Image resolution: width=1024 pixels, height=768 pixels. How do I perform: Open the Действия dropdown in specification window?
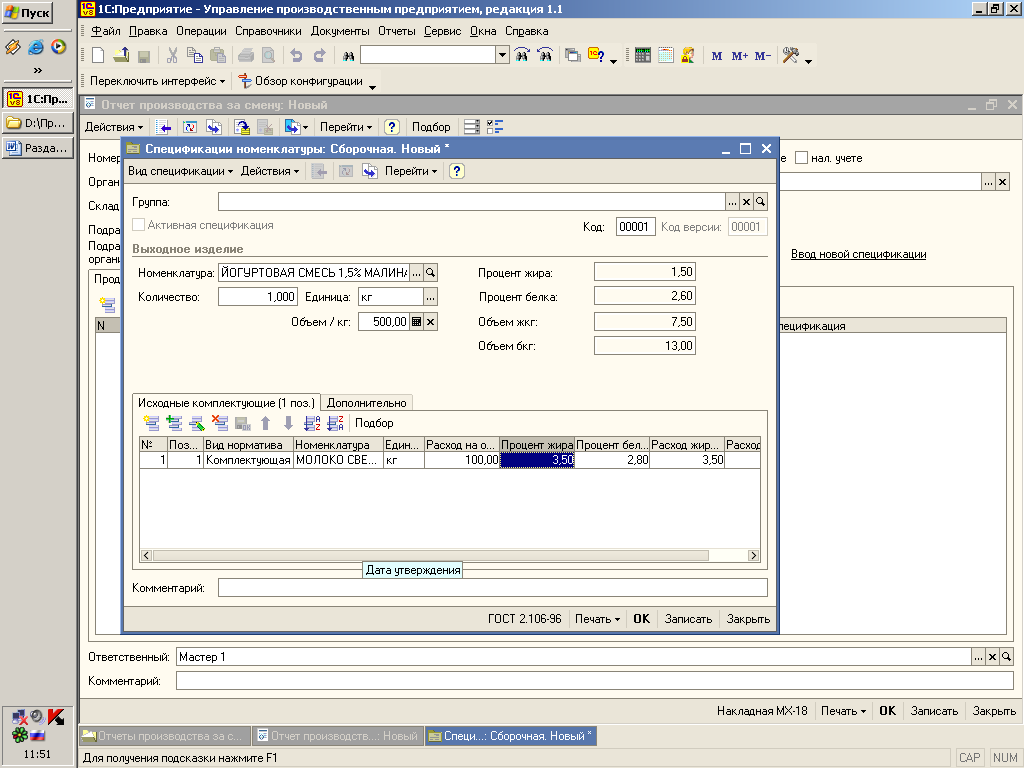(x=270, y=171)
